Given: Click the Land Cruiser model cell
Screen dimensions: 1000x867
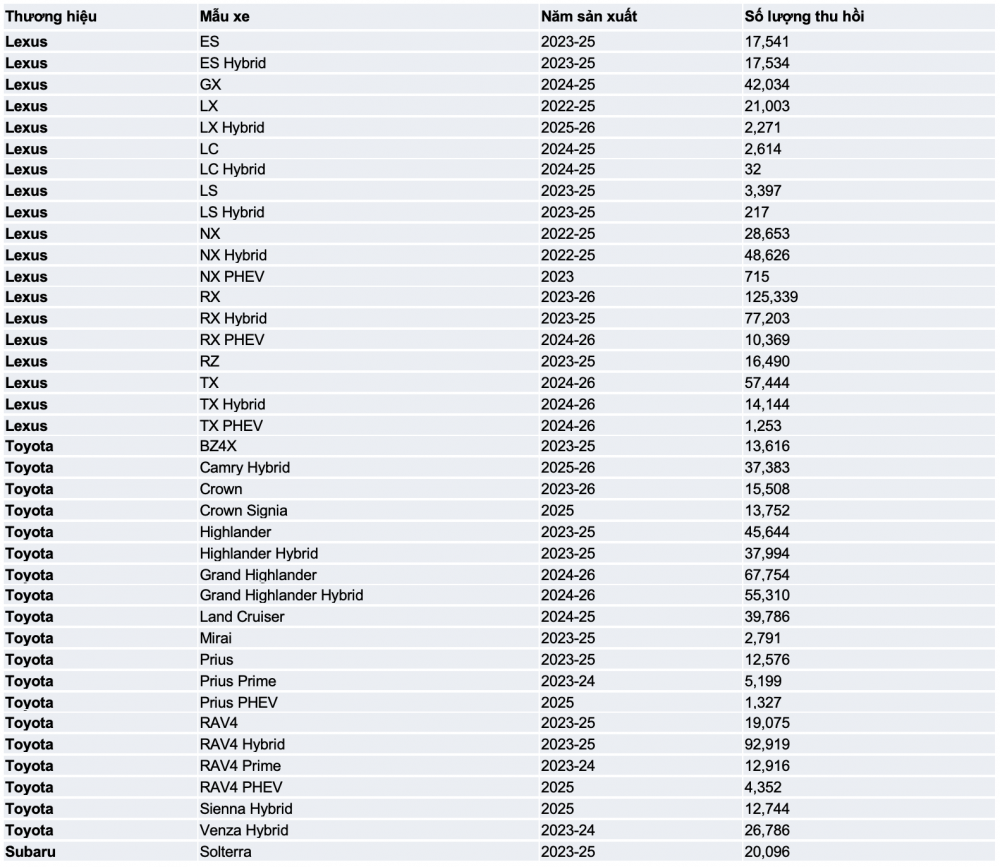Looking at the screenshot, I should 242,617.
